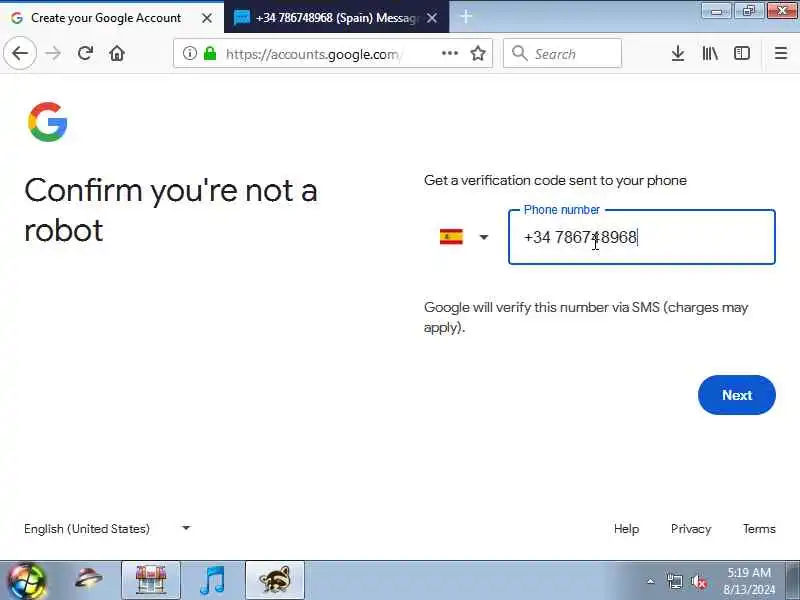Click the Next button

736,395
